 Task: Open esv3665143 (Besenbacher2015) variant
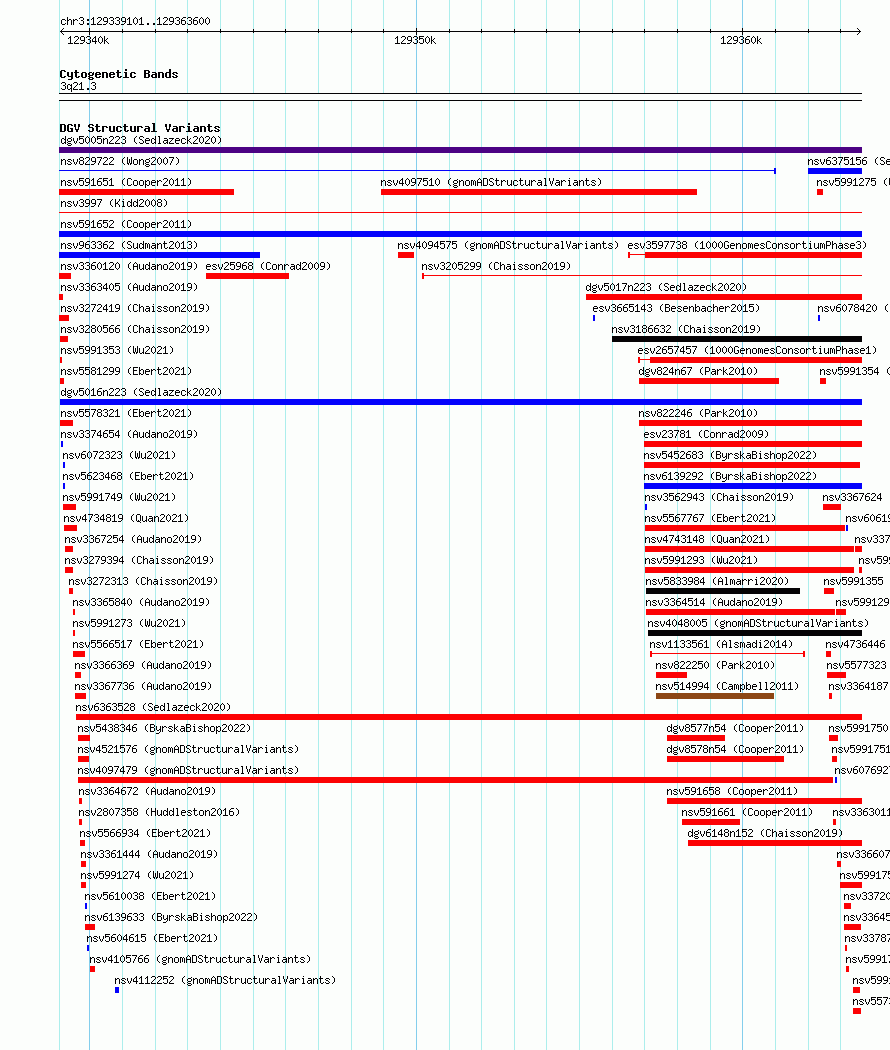point(676,308)
